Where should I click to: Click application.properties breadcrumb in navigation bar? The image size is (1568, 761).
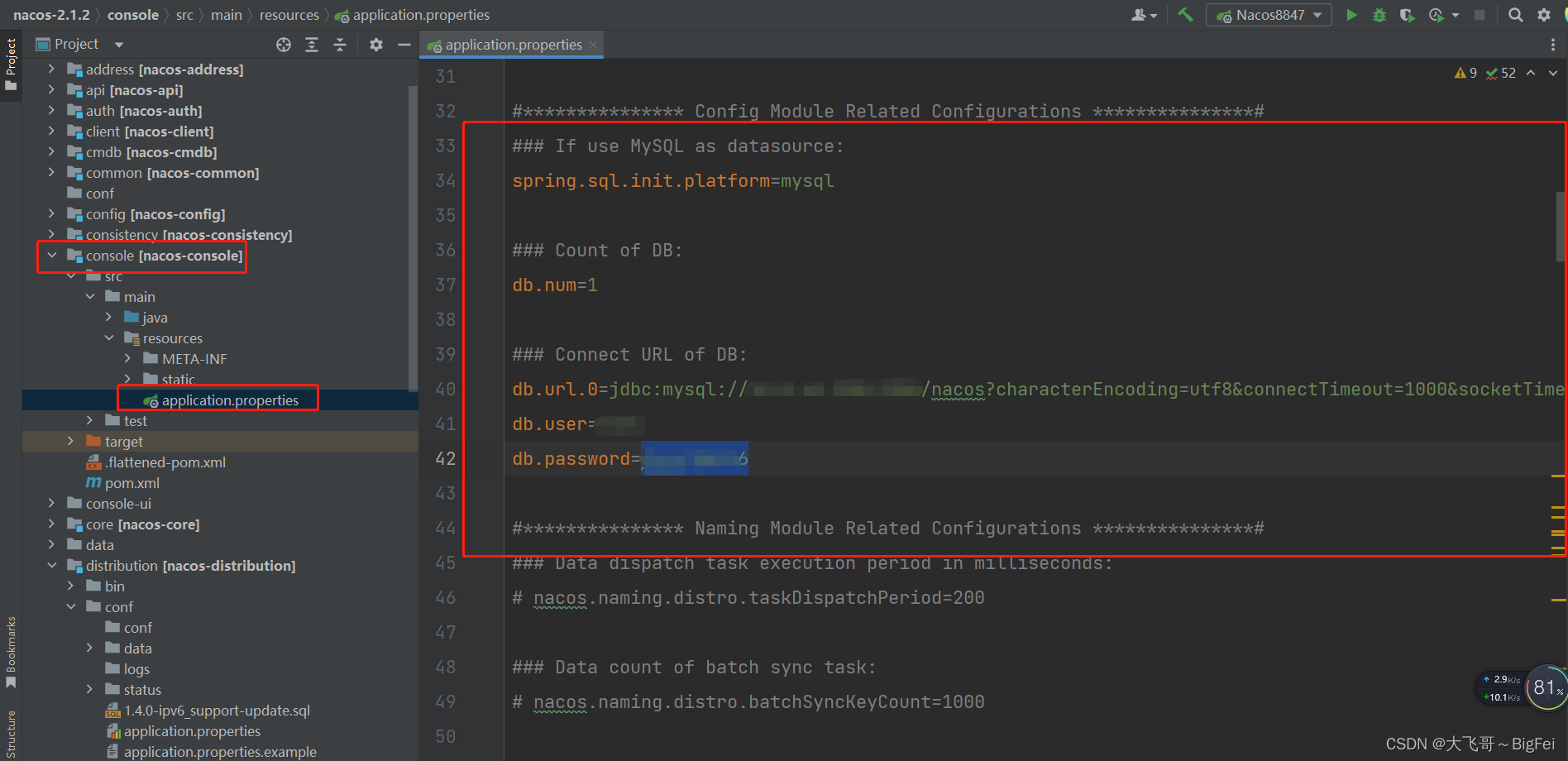tap(412, 15)
